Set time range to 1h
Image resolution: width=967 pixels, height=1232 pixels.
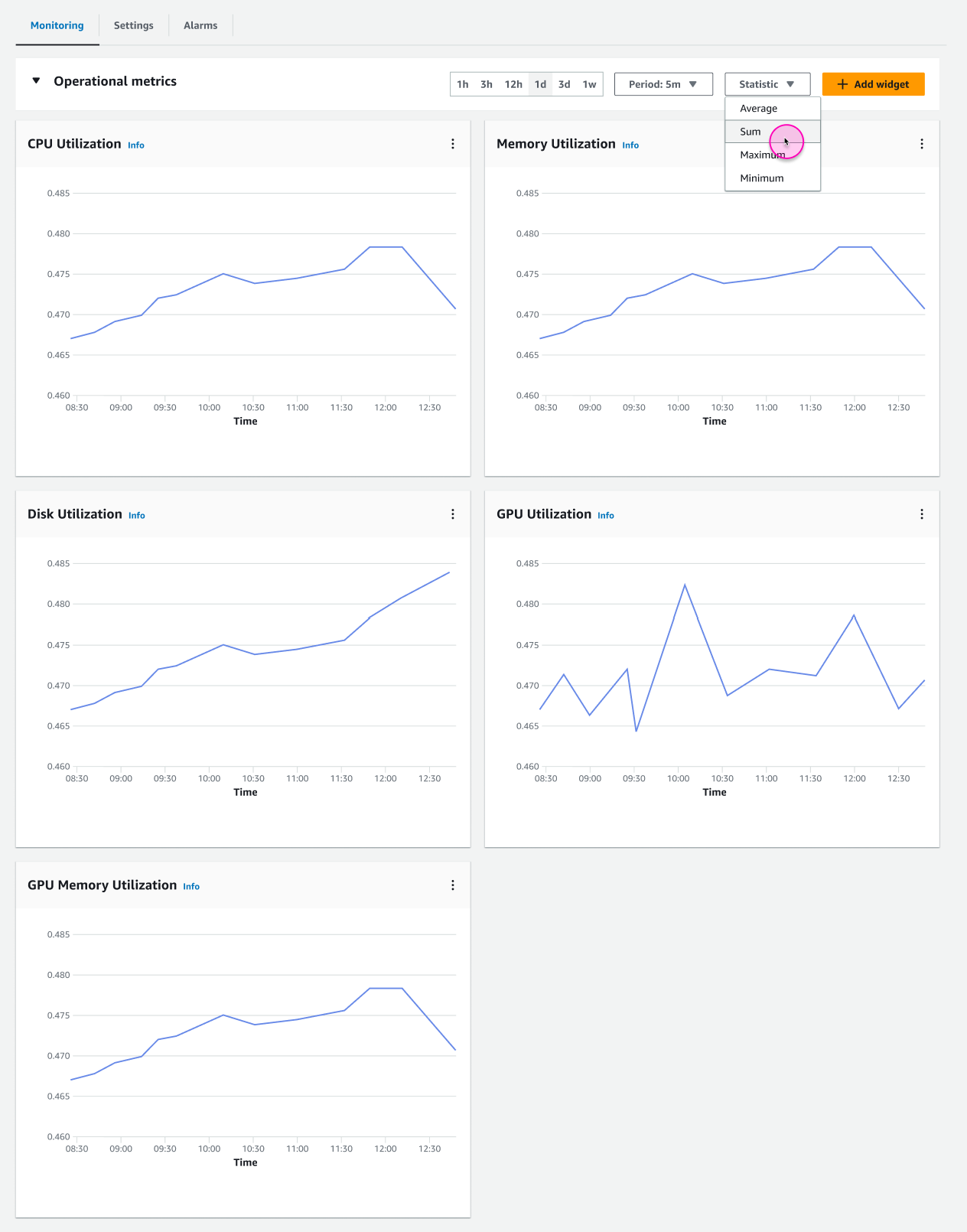click(463, 84)
